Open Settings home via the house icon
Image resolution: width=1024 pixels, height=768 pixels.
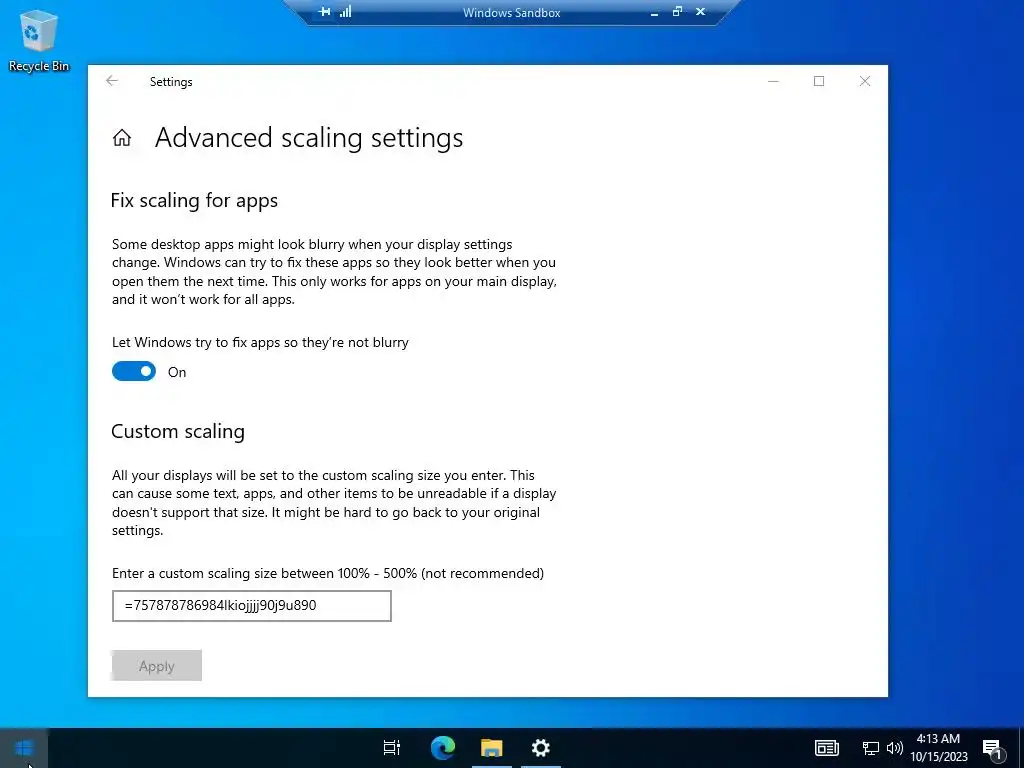pyautogui.click(x=121, y=138)
